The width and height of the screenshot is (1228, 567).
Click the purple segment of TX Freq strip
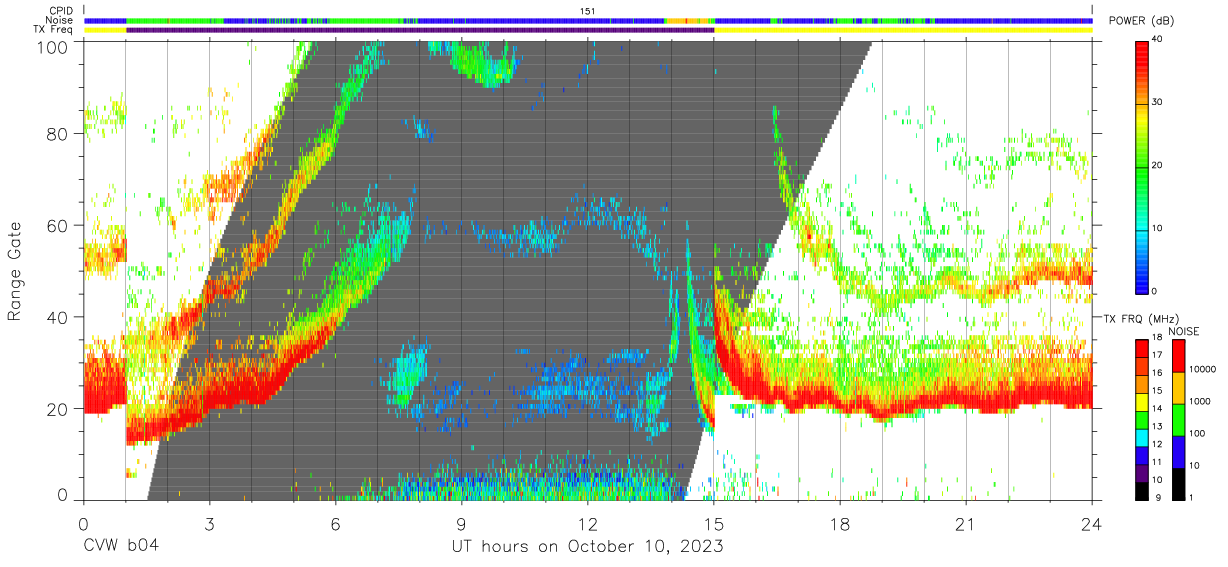[420, 30]
